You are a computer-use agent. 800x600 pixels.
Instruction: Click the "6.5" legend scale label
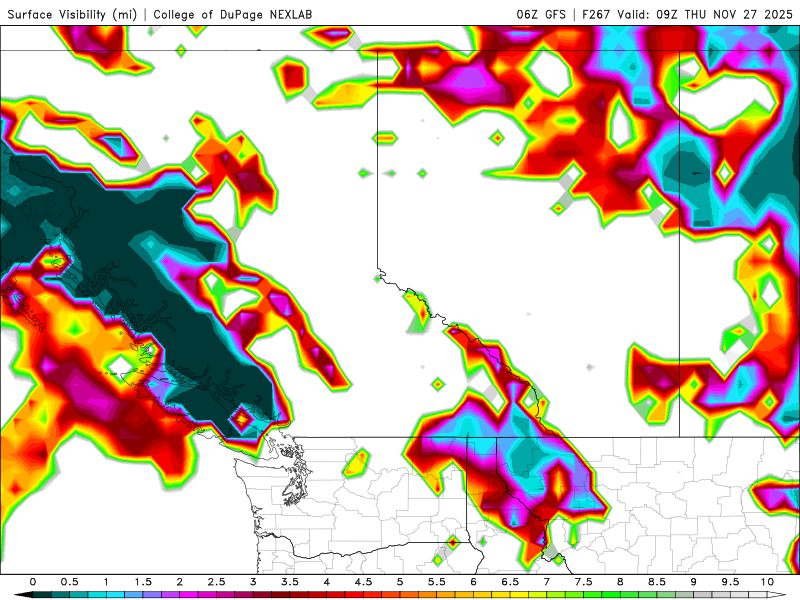click(x=510, y=582)
